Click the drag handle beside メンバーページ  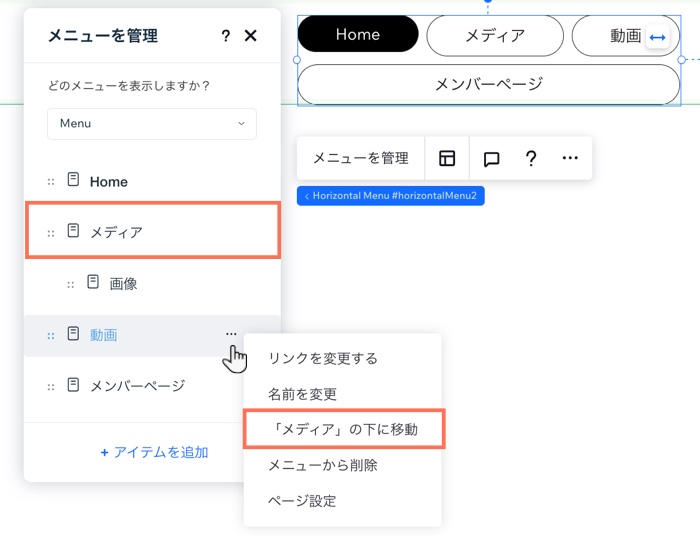51,387
